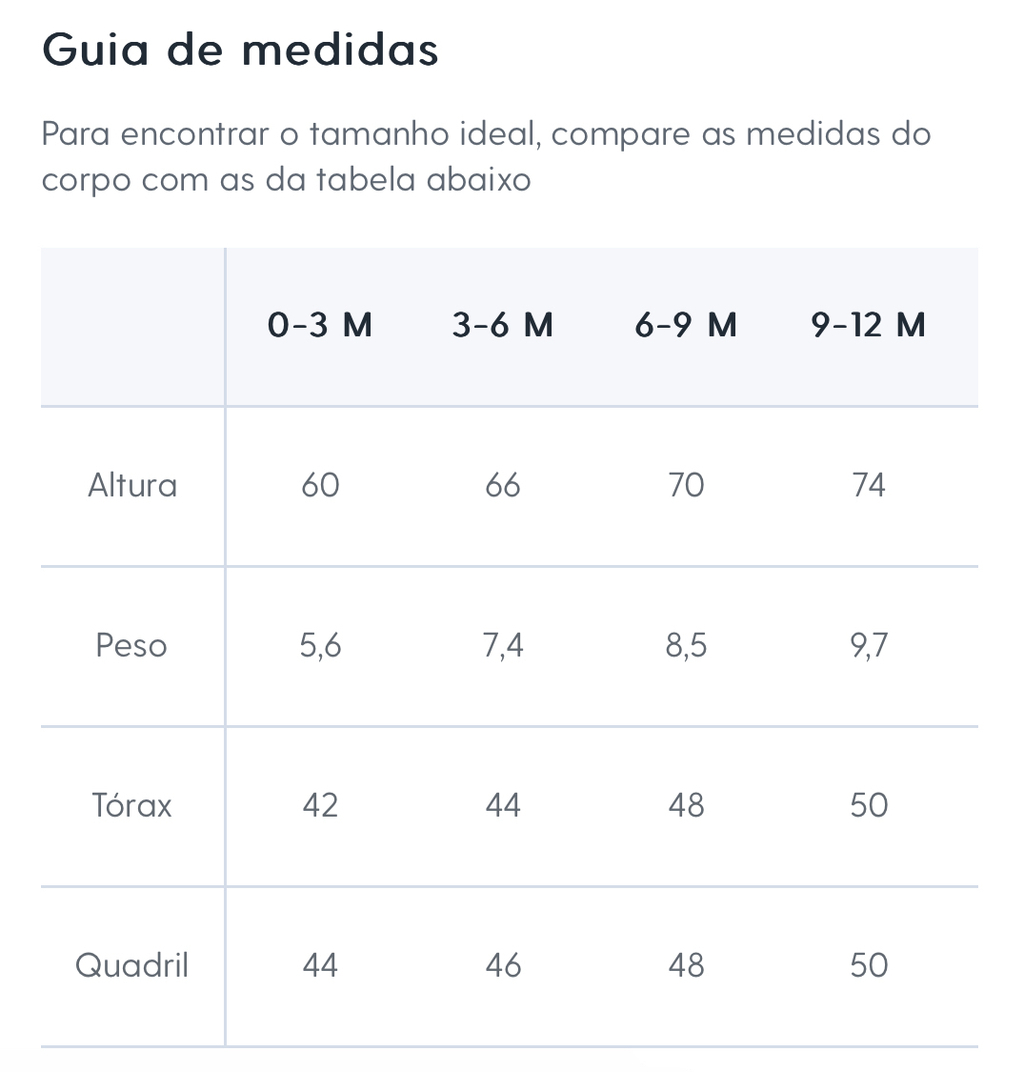Click the Quadril row label
1024x1072 pixels.
click(x=131, y=965)
